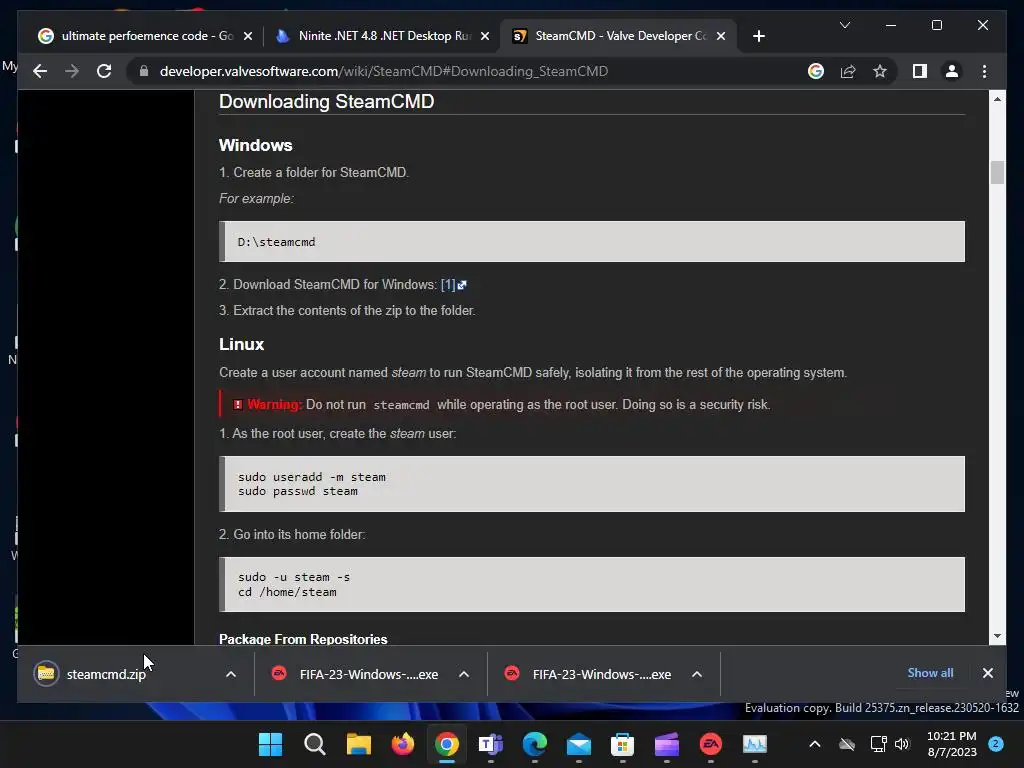The height and width of the screenshot is (768, 1024).
Task: Close the downloads bar
Action: pos(987,673)
